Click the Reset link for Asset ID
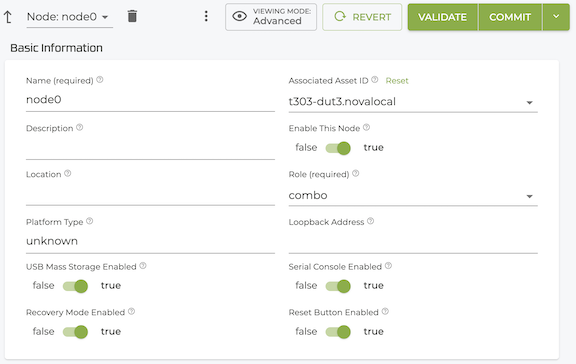The height and width of the screenshot is (364, 576). (x=397, y=81)
